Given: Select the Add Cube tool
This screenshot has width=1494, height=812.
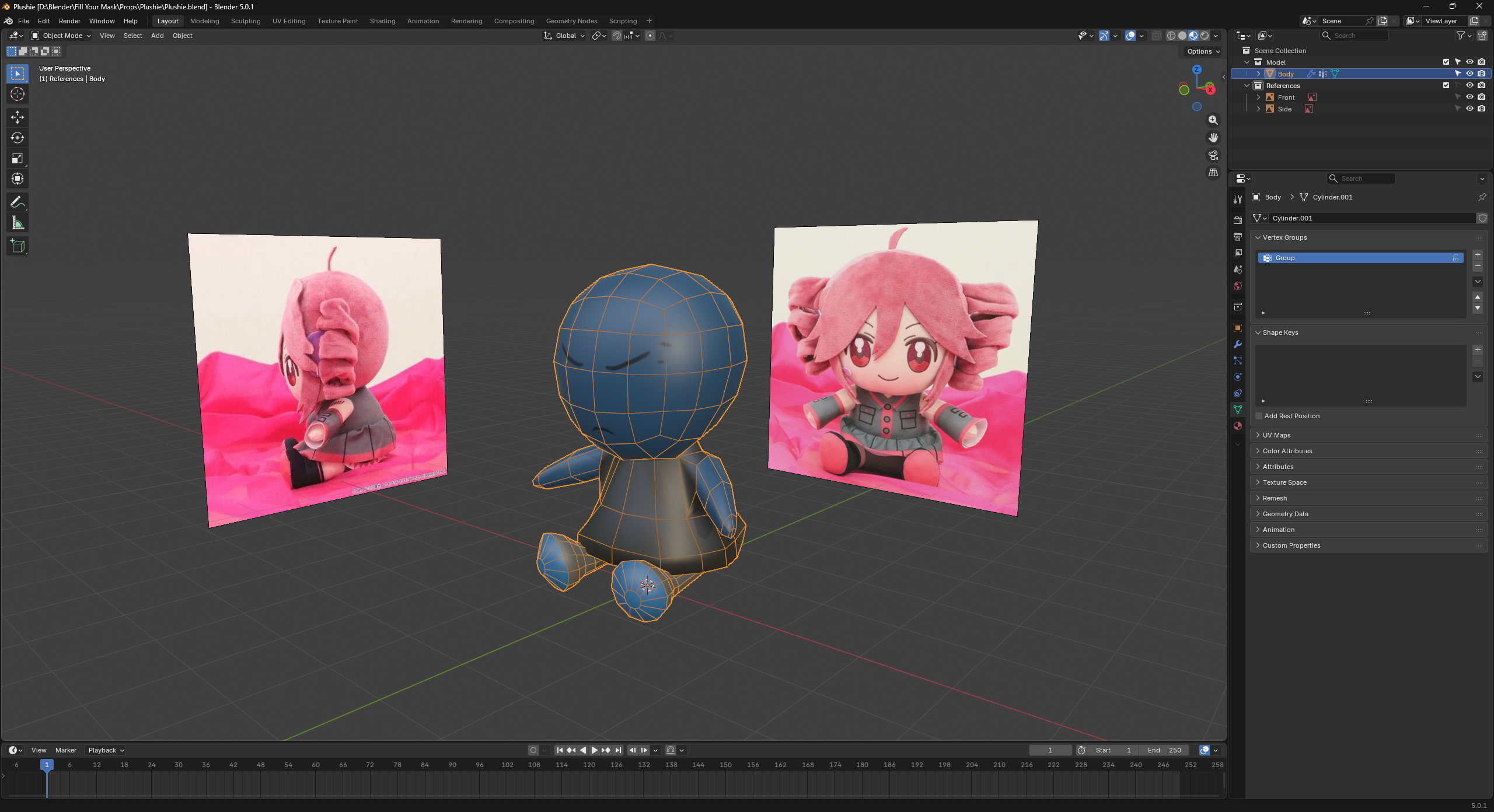Looking at the screenshot, I should coord(18,246).
